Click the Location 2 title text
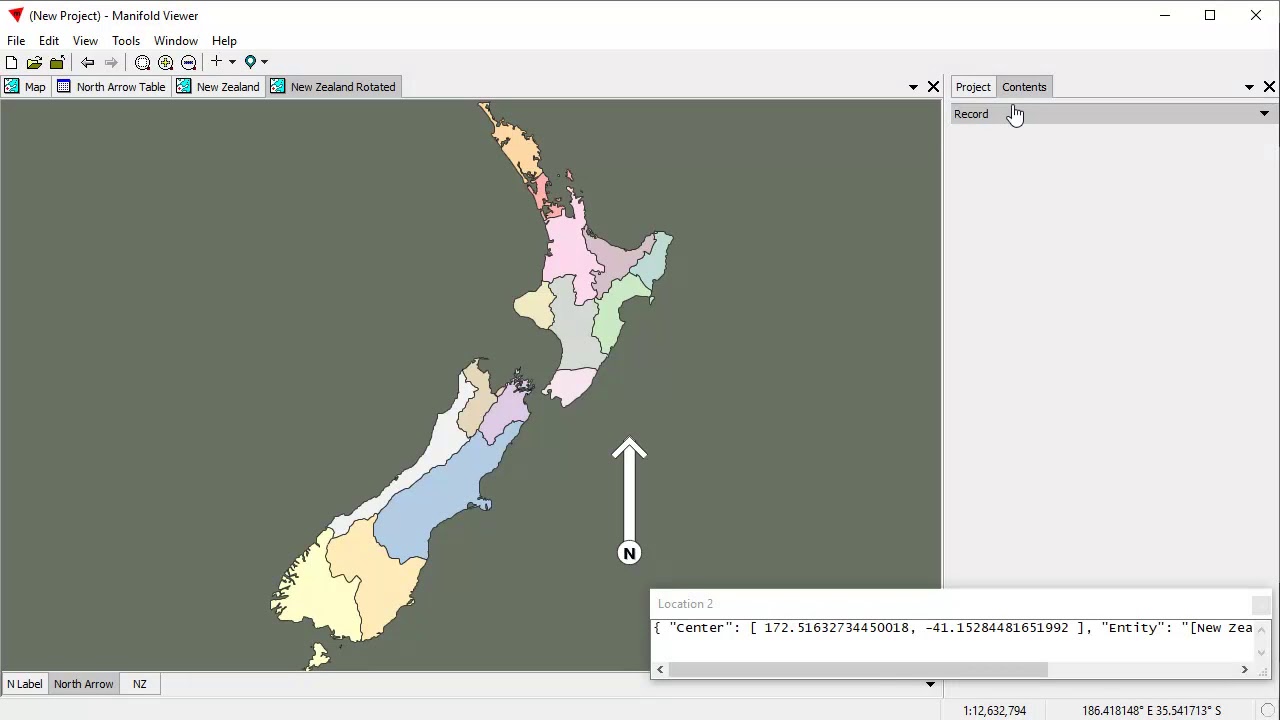This screenshot has width=1280, height=720. tap(685, 604)
